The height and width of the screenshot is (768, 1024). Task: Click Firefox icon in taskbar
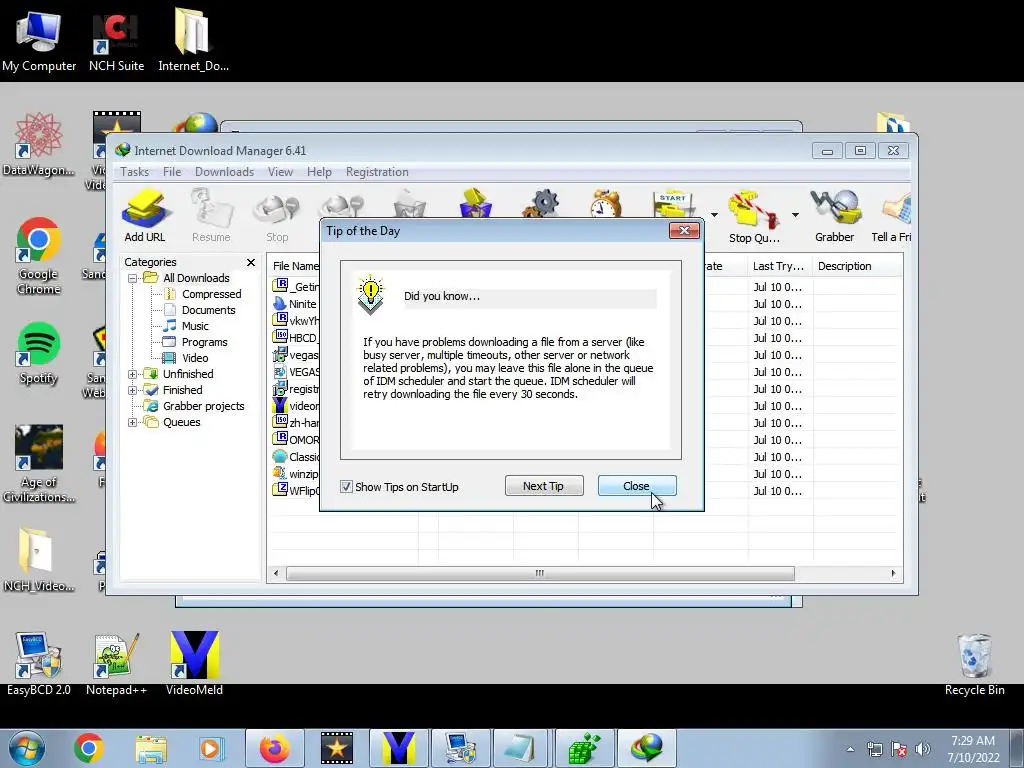274,748
